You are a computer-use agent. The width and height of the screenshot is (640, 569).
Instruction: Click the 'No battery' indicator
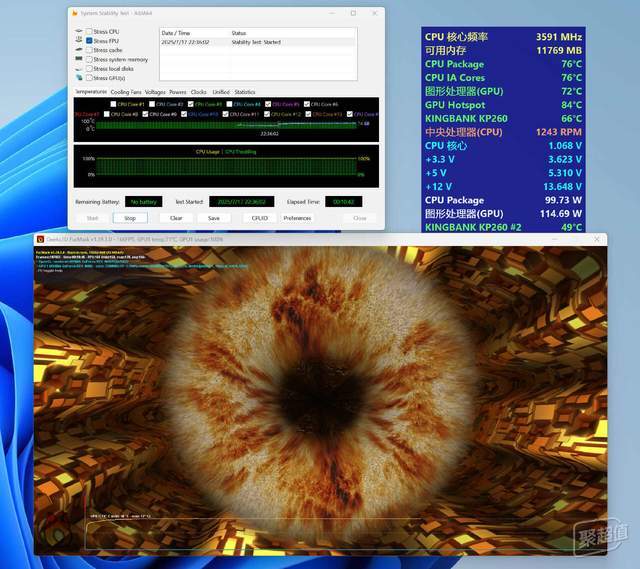tap(144, 202)
